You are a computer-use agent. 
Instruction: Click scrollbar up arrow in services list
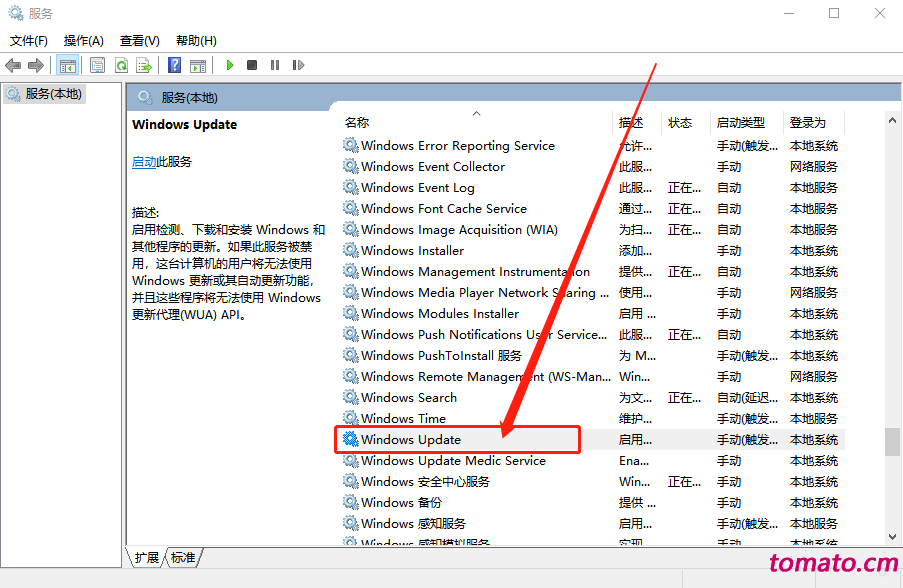pyautogui.click(x=892, y=120)
